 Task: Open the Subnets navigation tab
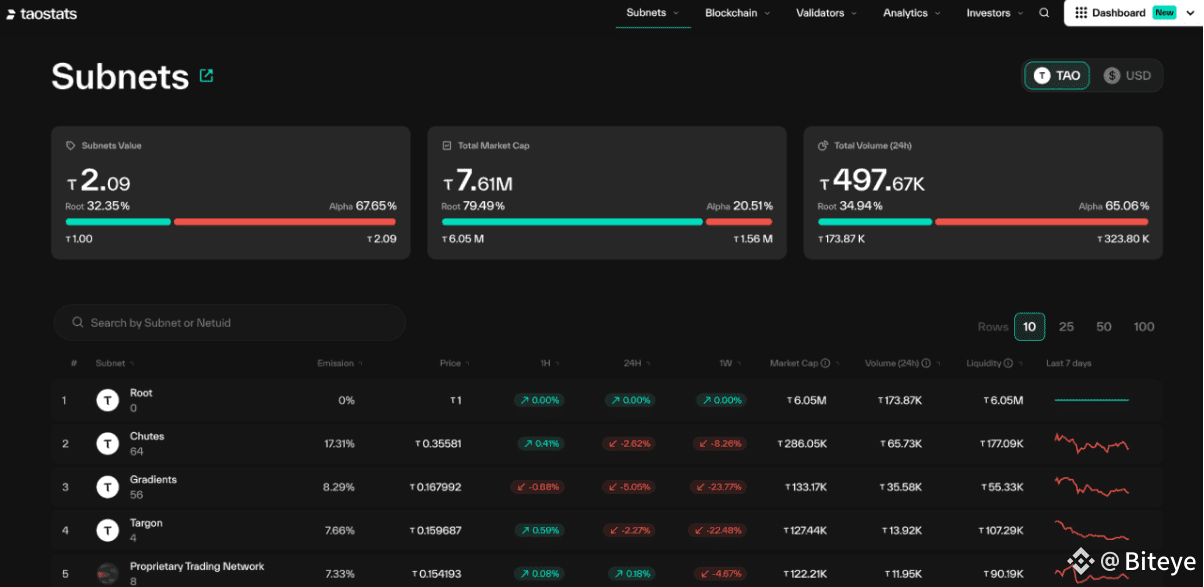[x=652, y=13]
